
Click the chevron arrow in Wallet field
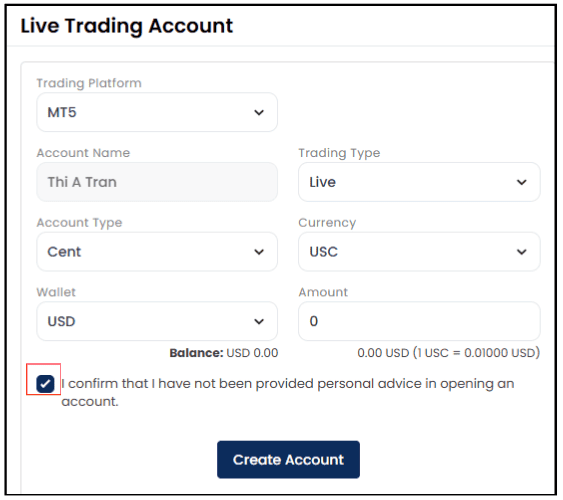click(259, 321)
